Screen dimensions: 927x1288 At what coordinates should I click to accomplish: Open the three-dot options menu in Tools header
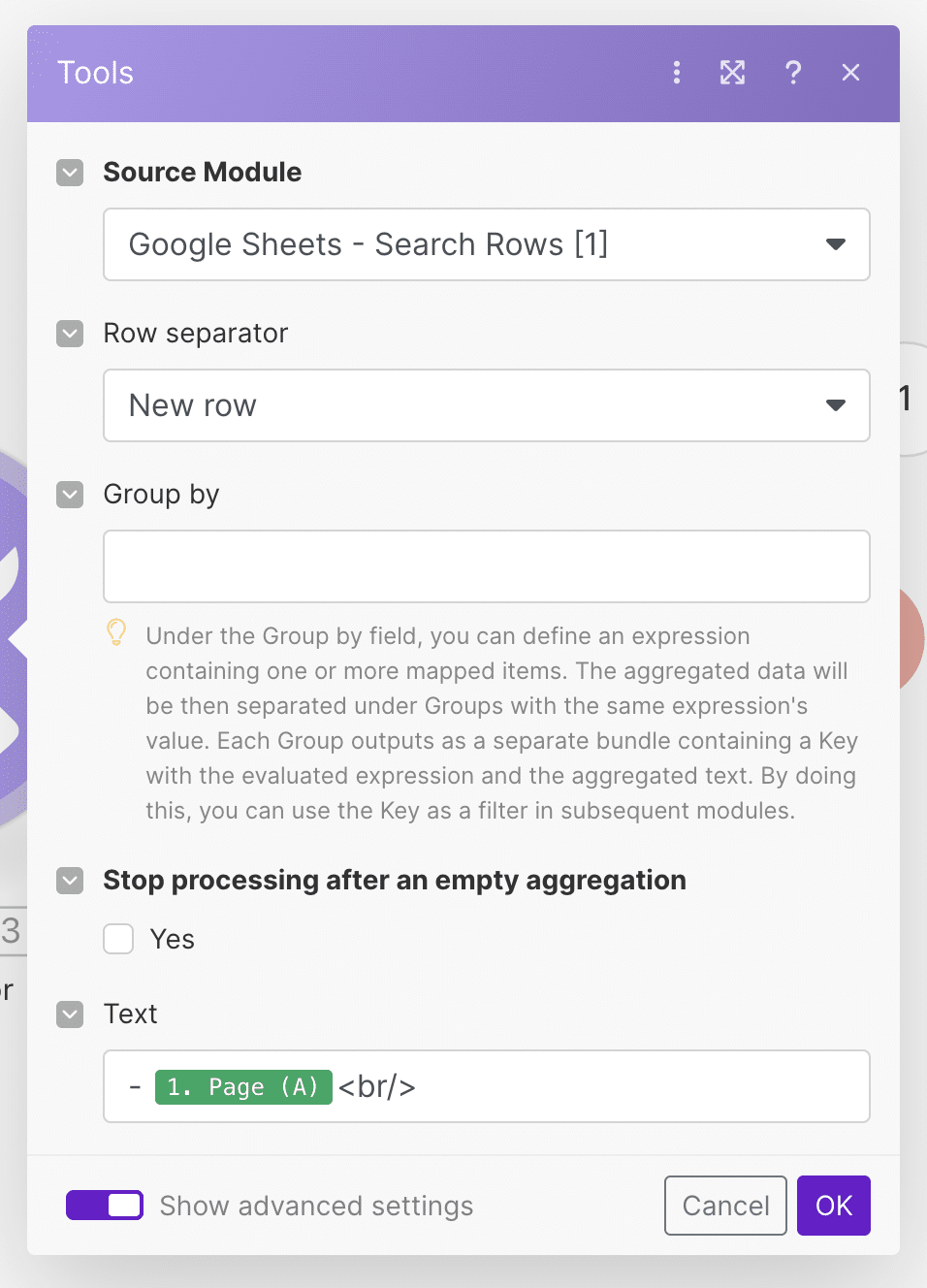coord(677,73)
